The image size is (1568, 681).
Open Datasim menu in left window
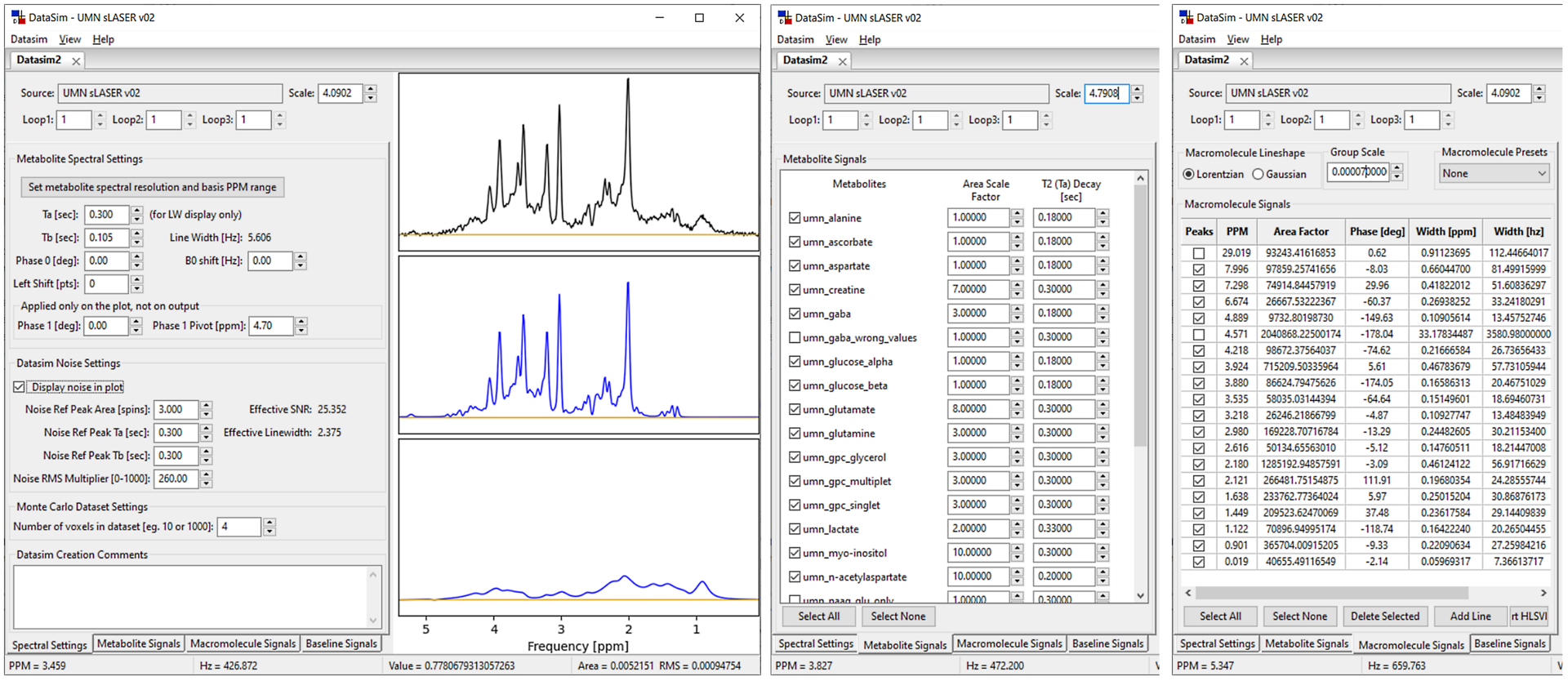29,39
